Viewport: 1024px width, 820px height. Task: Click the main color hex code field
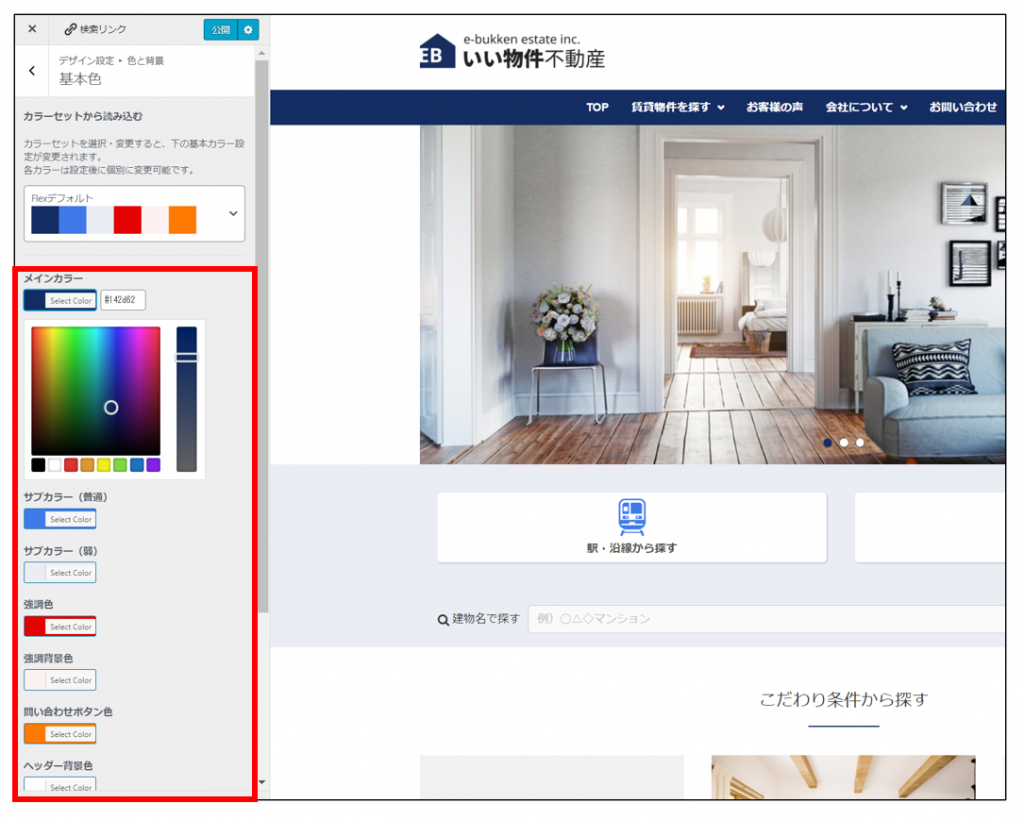tap(123, 300)
